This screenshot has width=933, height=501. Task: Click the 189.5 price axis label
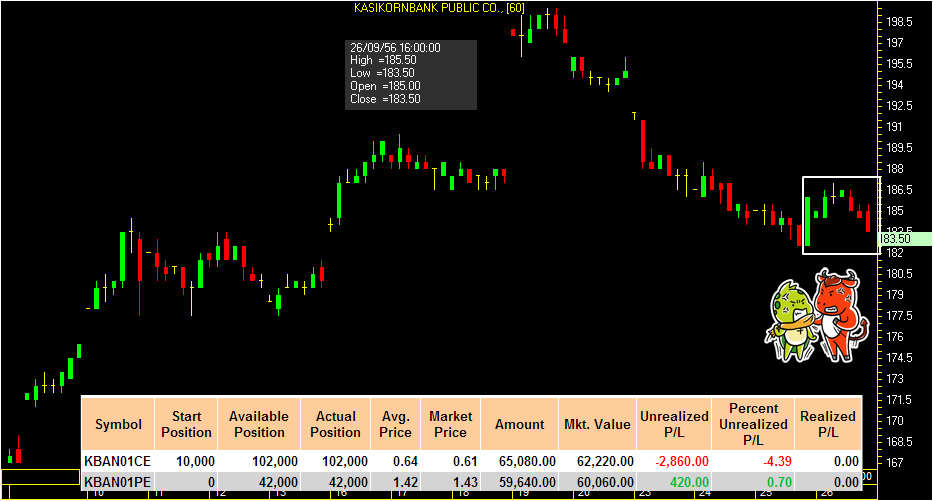pos(899,148)
